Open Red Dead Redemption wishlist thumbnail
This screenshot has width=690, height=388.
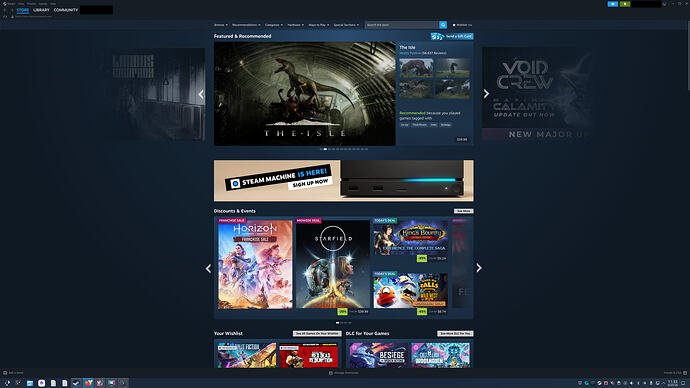308,355
